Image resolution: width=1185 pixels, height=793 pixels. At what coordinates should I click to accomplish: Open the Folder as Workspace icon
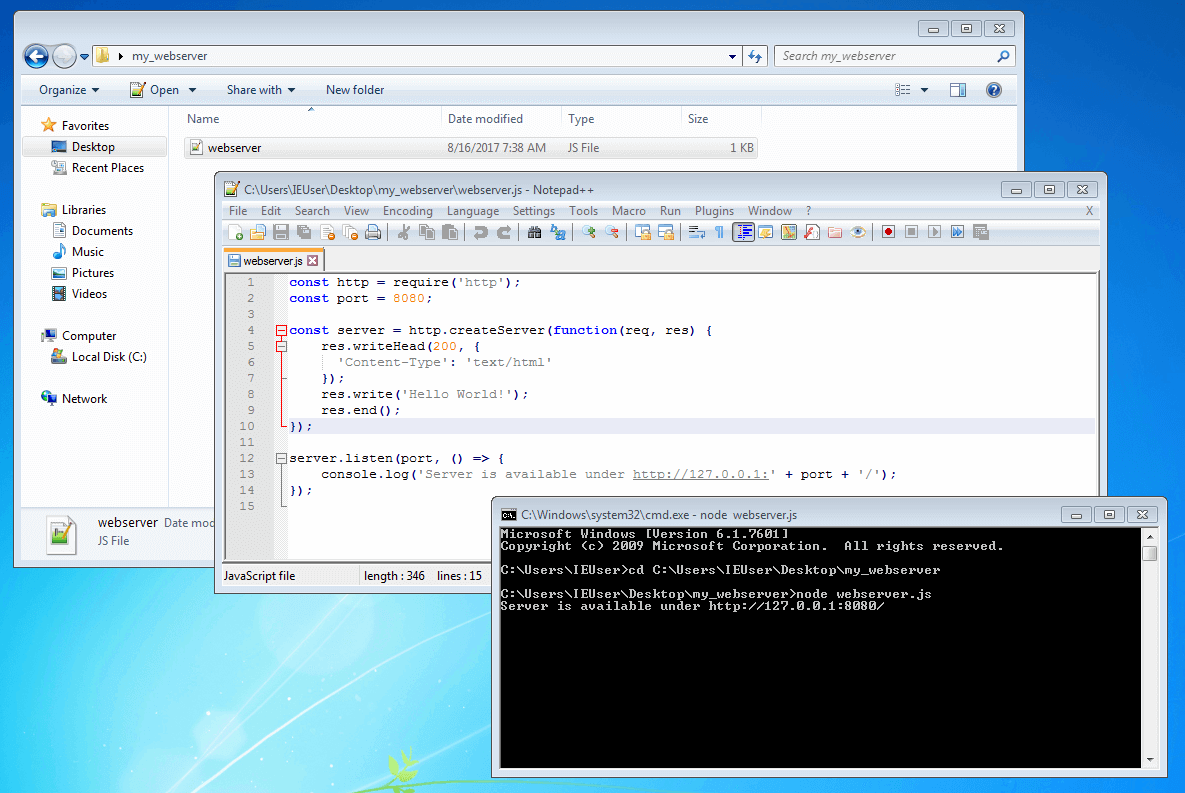[835, 233]
